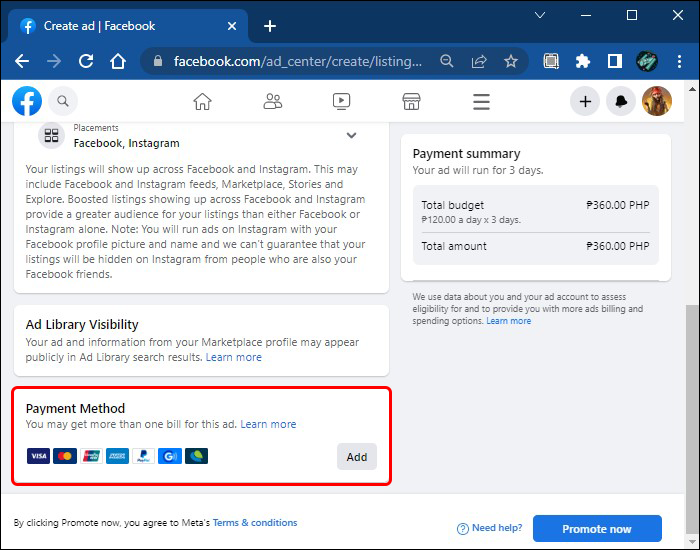Click the browser home icon
The height and width of the screenshot is (550, 700).
[118, 61]
